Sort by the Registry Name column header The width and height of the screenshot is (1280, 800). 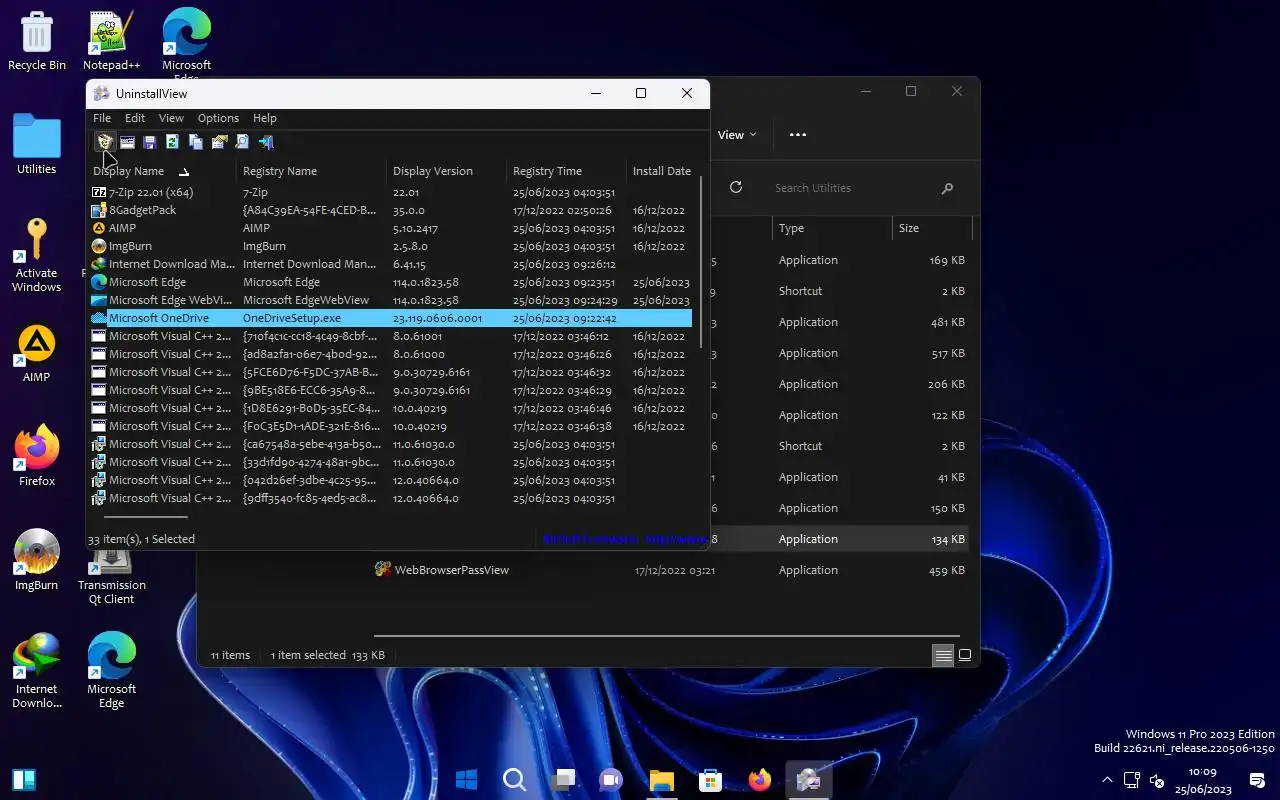pyautogui.click(x=311, y=171)
